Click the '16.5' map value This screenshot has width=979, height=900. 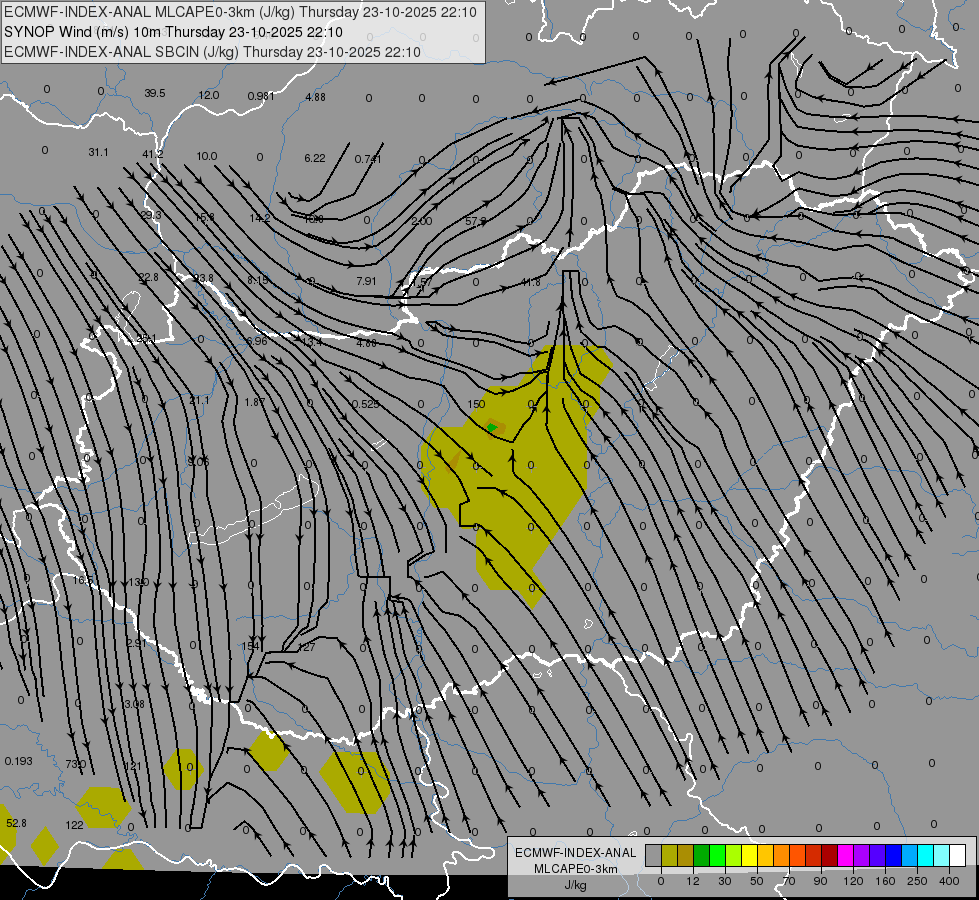[x=83, y=580]
